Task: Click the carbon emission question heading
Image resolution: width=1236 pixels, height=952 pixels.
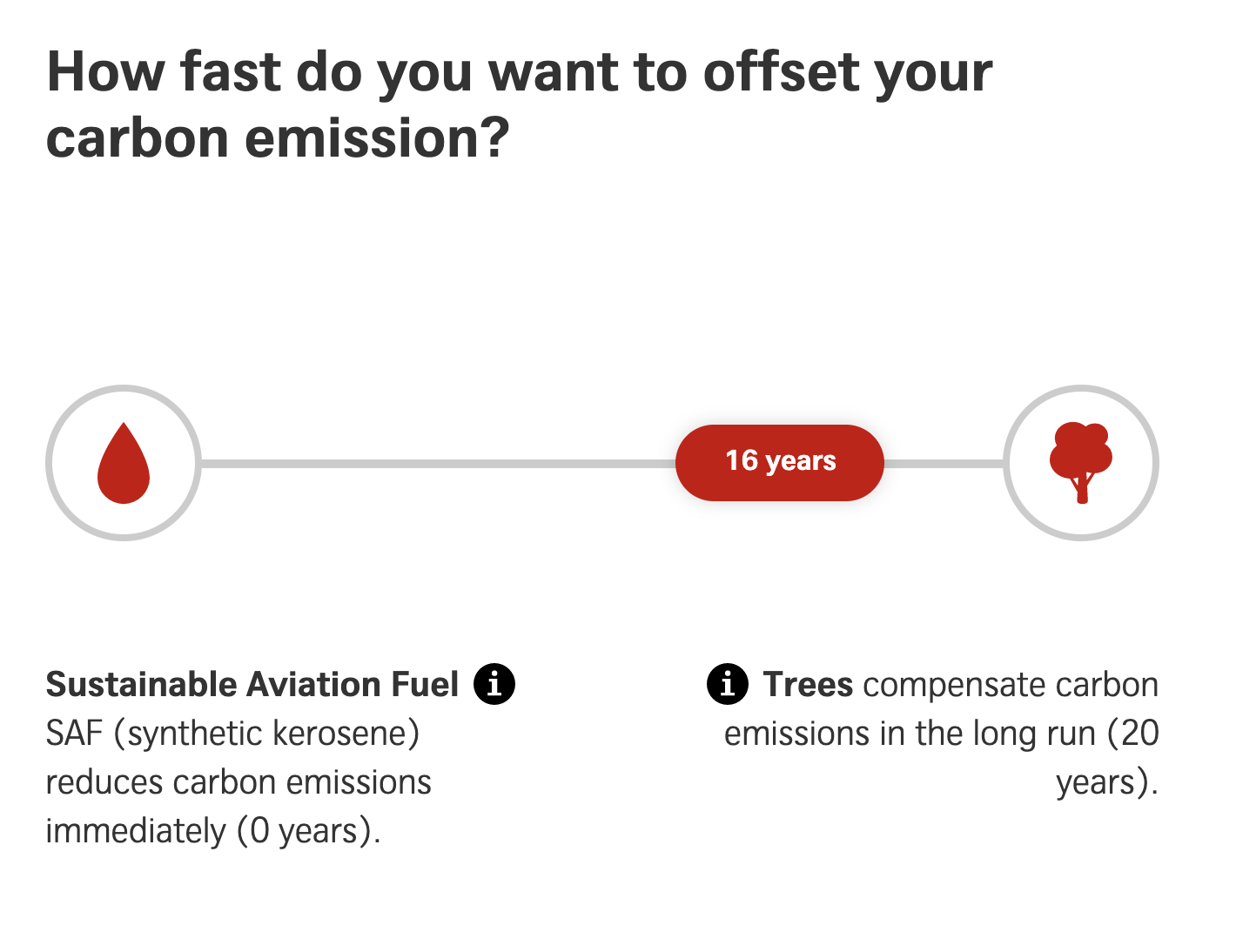Action: [520, 104]
